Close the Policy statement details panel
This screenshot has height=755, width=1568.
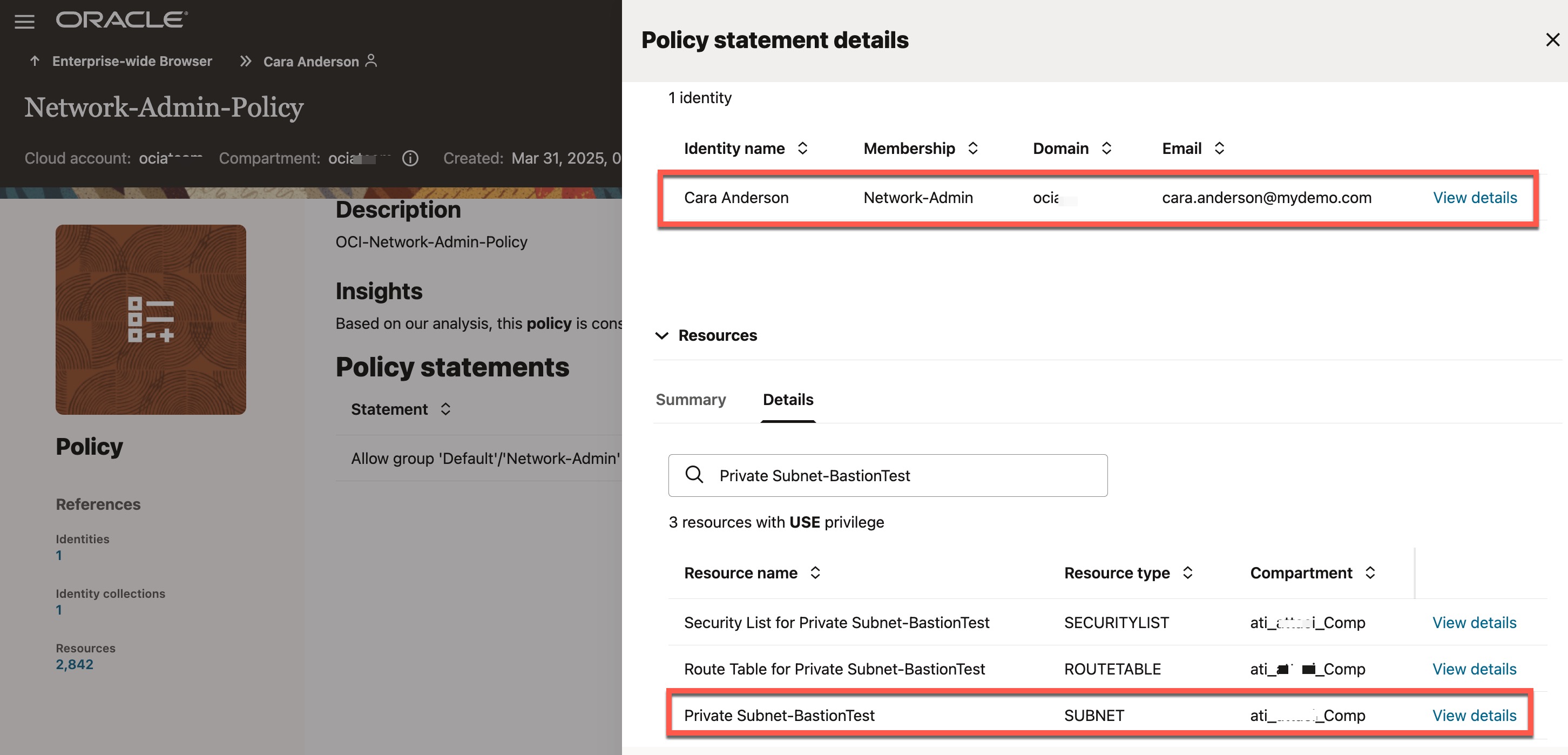click(1552, 39)
